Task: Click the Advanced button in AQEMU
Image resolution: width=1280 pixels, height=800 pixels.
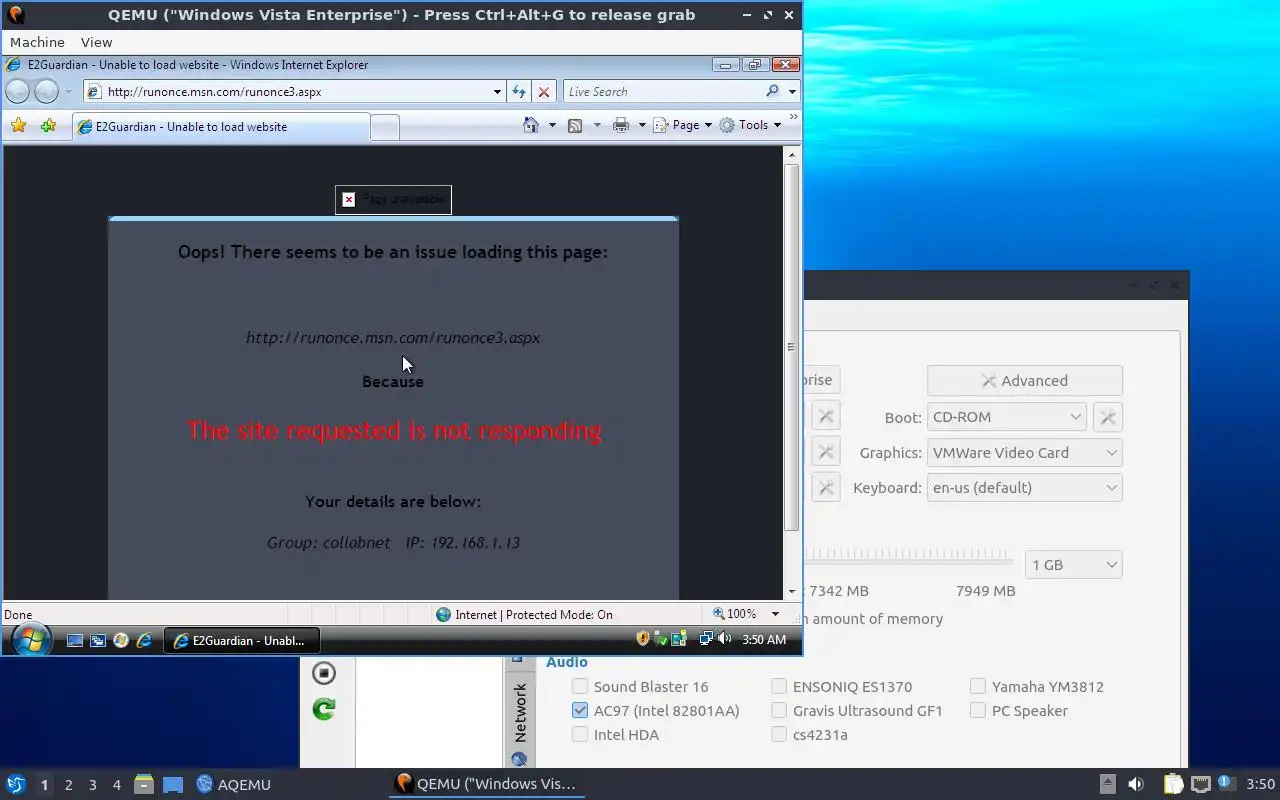Action: click(x=1025, y=381)
